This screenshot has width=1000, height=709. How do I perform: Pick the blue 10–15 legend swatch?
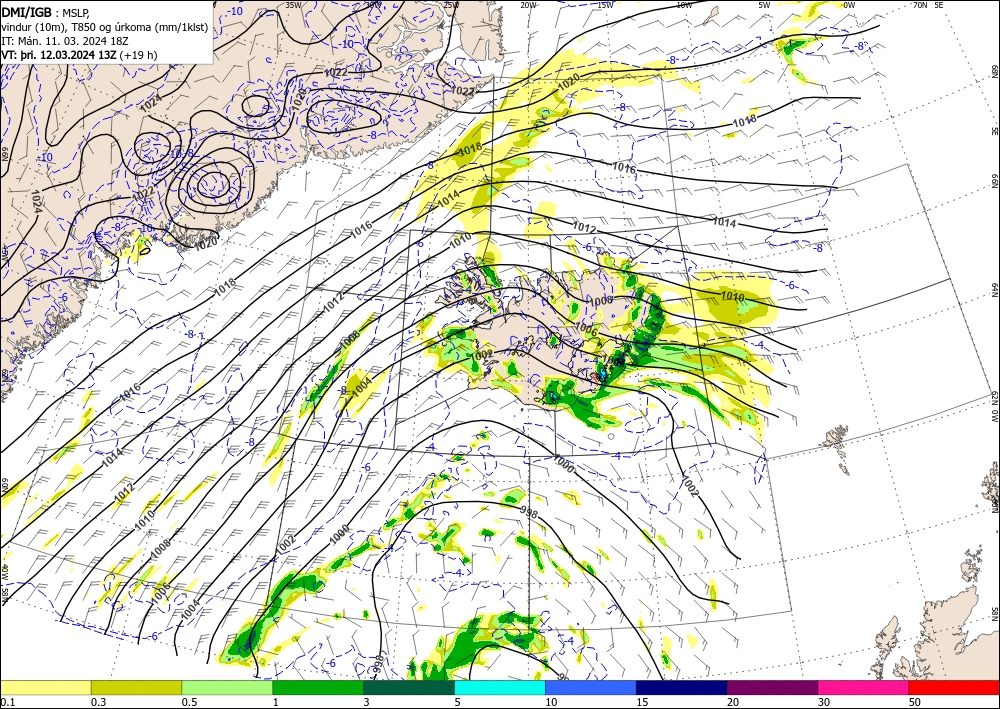point(591,687)
